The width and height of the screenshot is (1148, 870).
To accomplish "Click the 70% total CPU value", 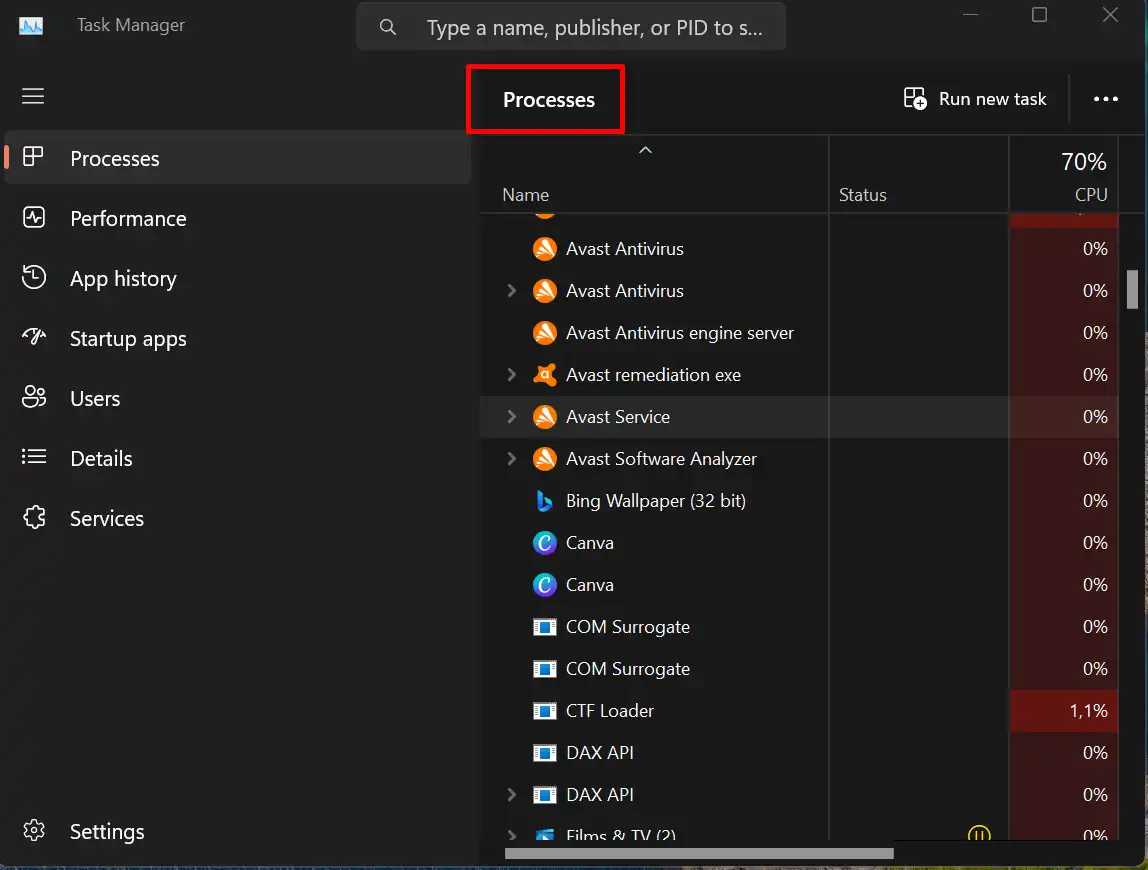I will (x=1084, y=161).
